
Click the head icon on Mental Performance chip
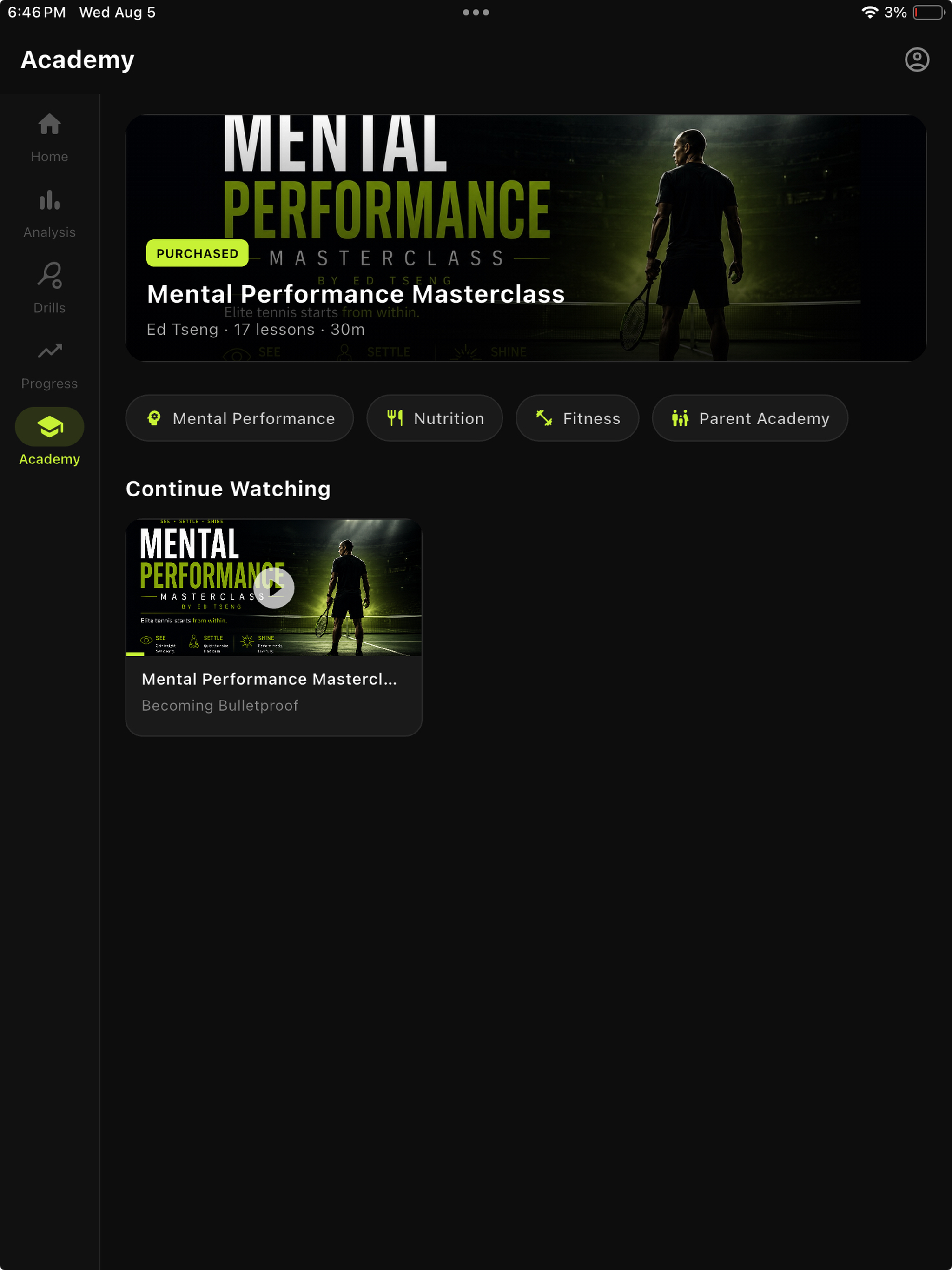pyautogui.click(x=154, y=418)
